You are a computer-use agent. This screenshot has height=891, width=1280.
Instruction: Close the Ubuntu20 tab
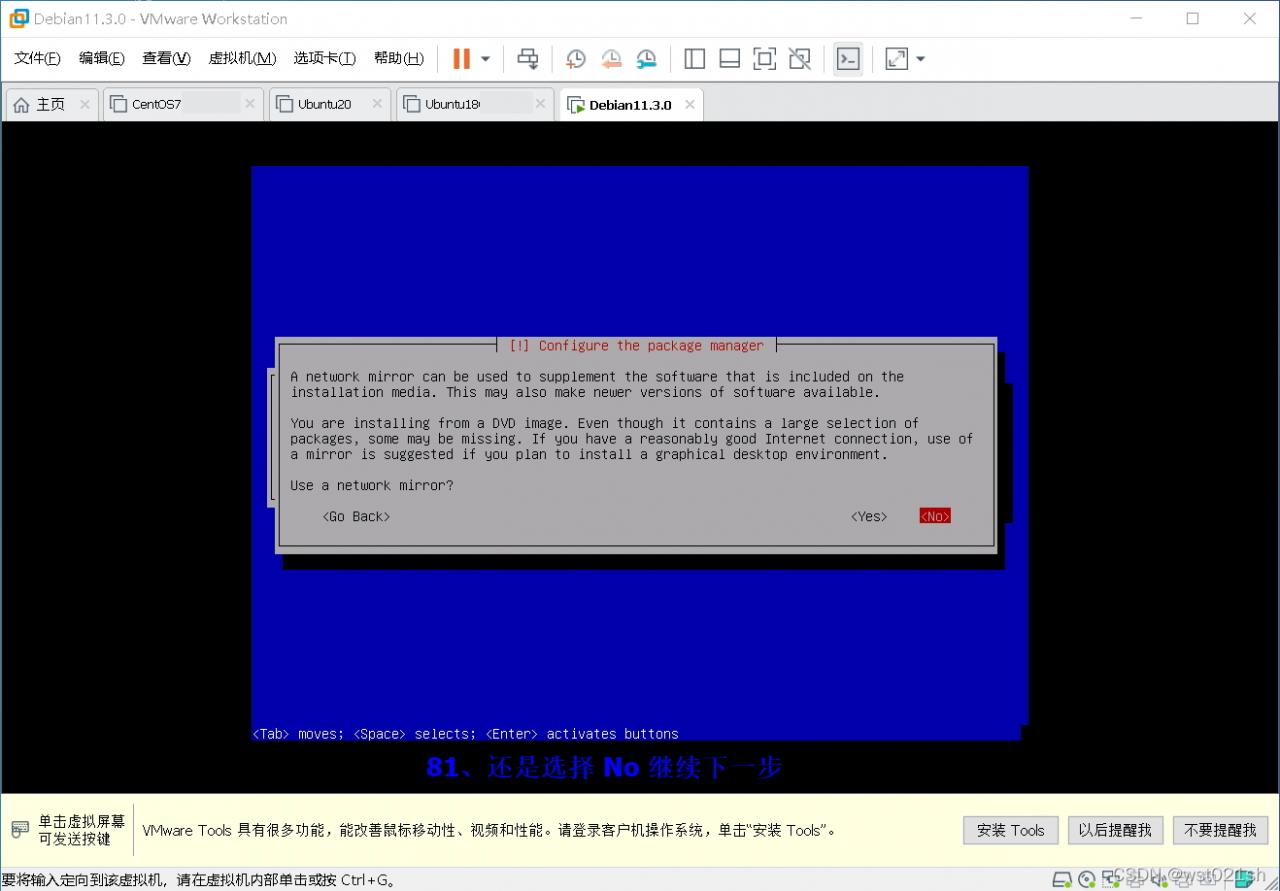[x=377, y=104]
